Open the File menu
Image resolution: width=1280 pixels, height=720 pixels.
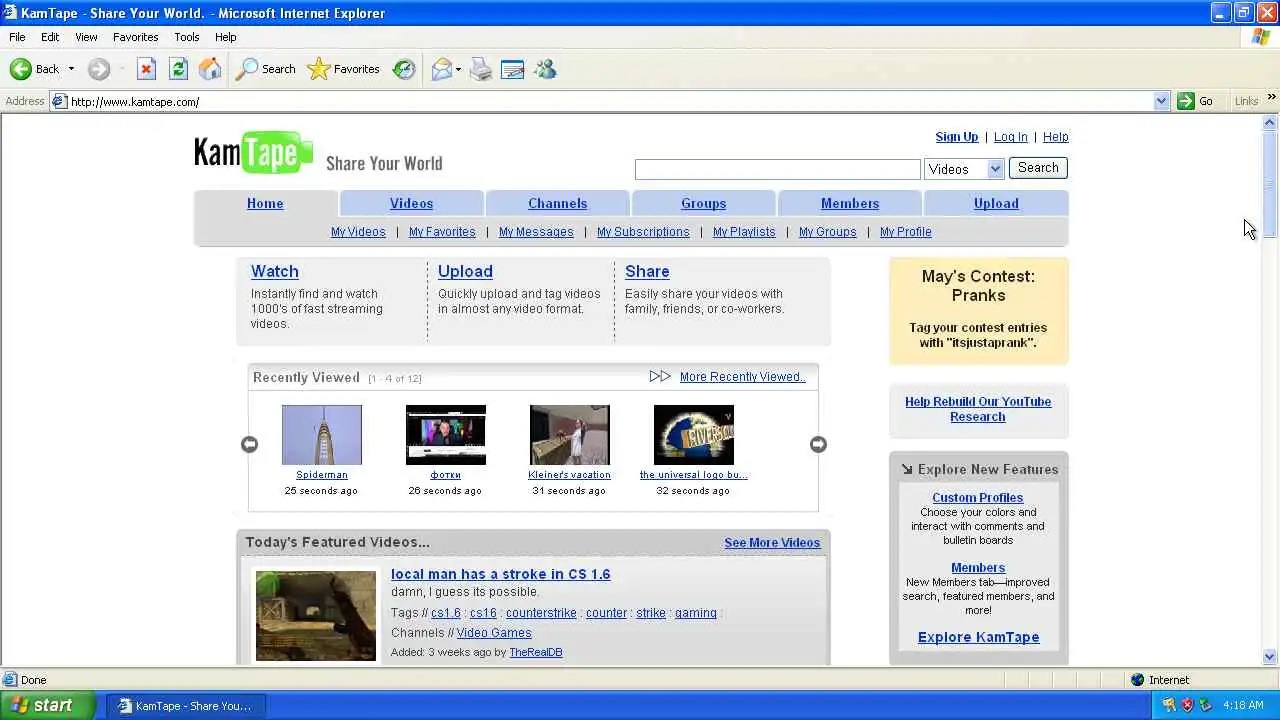[17, 37]
